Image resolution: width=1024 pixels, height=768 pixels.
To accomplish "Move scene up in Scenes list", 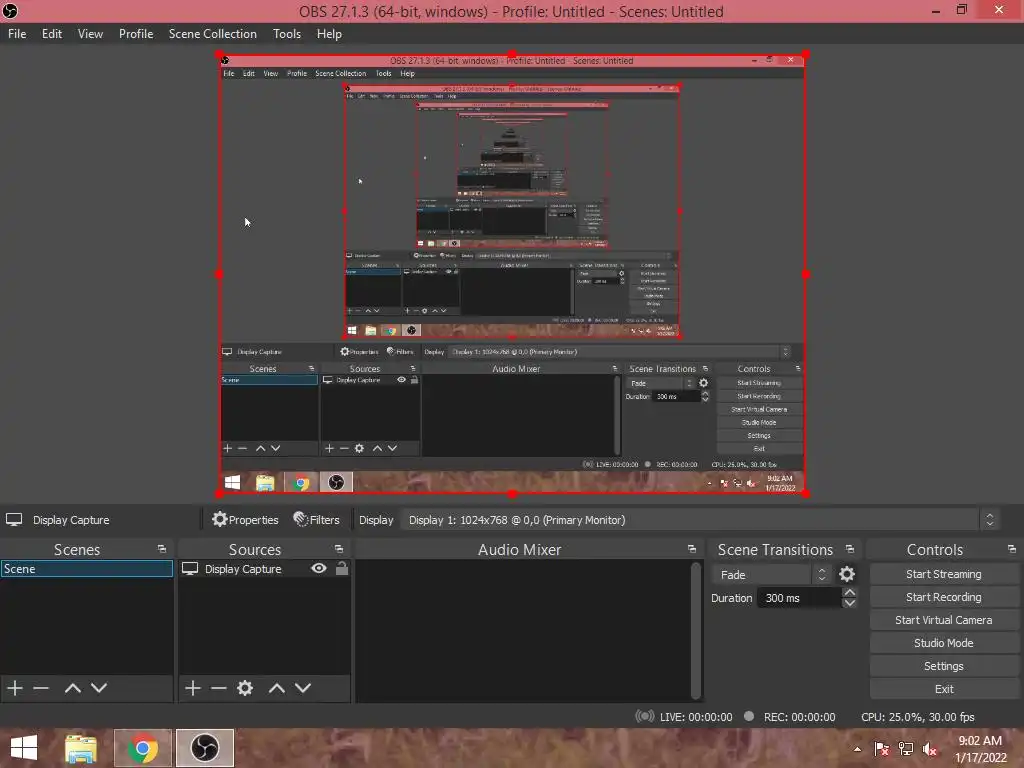I will coord(72,688).
